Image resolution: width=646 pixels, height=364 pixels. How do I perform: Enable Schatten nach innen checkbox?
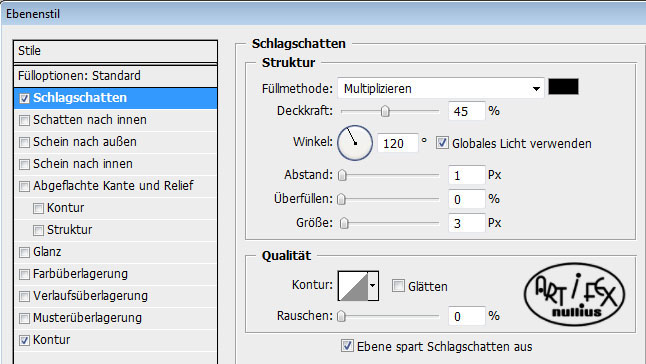[x=24, y=120]
